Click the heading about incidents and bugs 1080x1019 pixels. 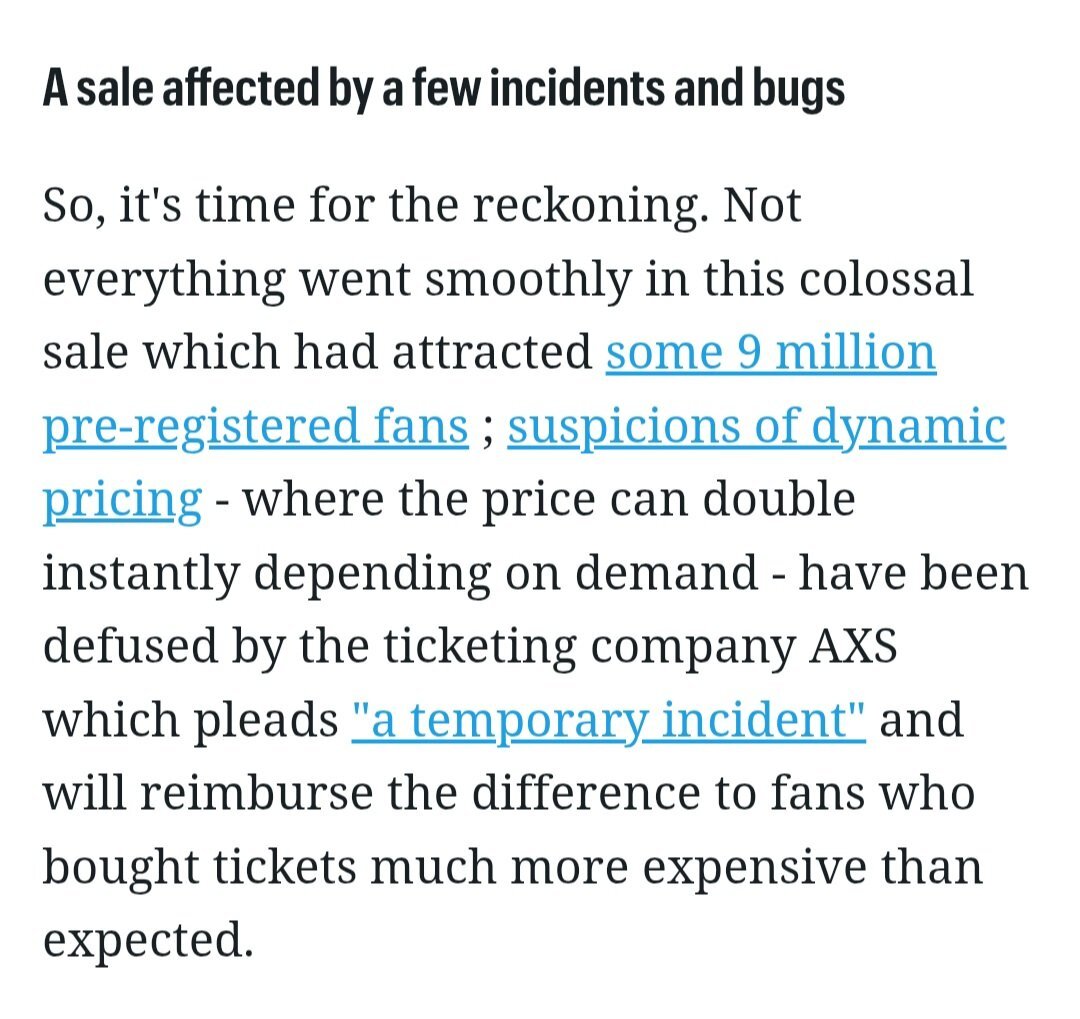pos(443,89)
